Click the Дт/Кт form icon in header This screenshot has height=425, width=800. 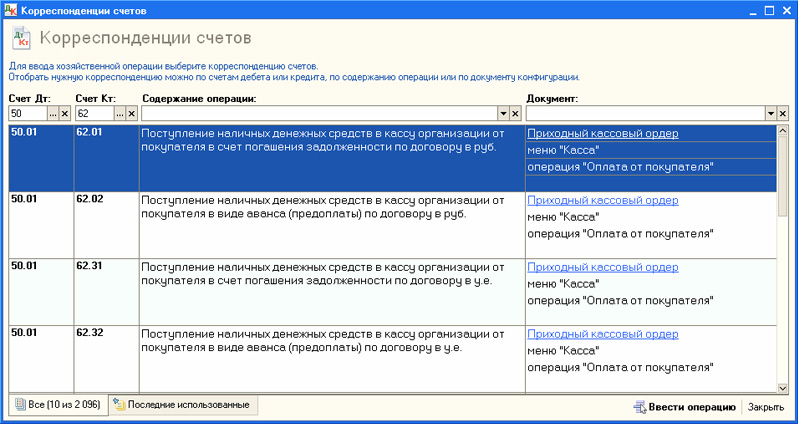pyautogui.click(x=20, y=39)
